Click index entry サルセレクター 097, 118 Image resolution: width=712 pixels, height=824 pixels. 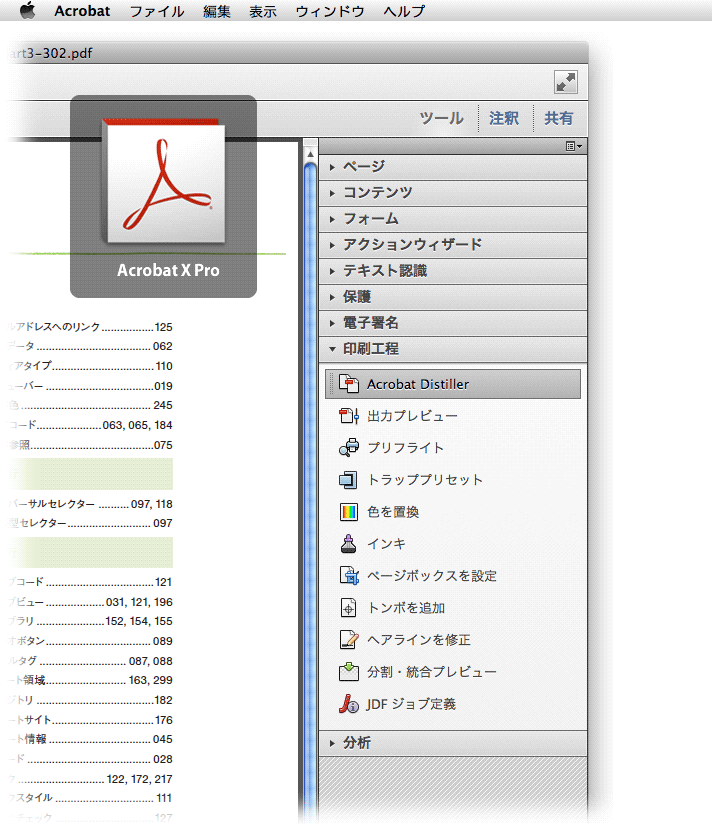(x=90, y=504)
